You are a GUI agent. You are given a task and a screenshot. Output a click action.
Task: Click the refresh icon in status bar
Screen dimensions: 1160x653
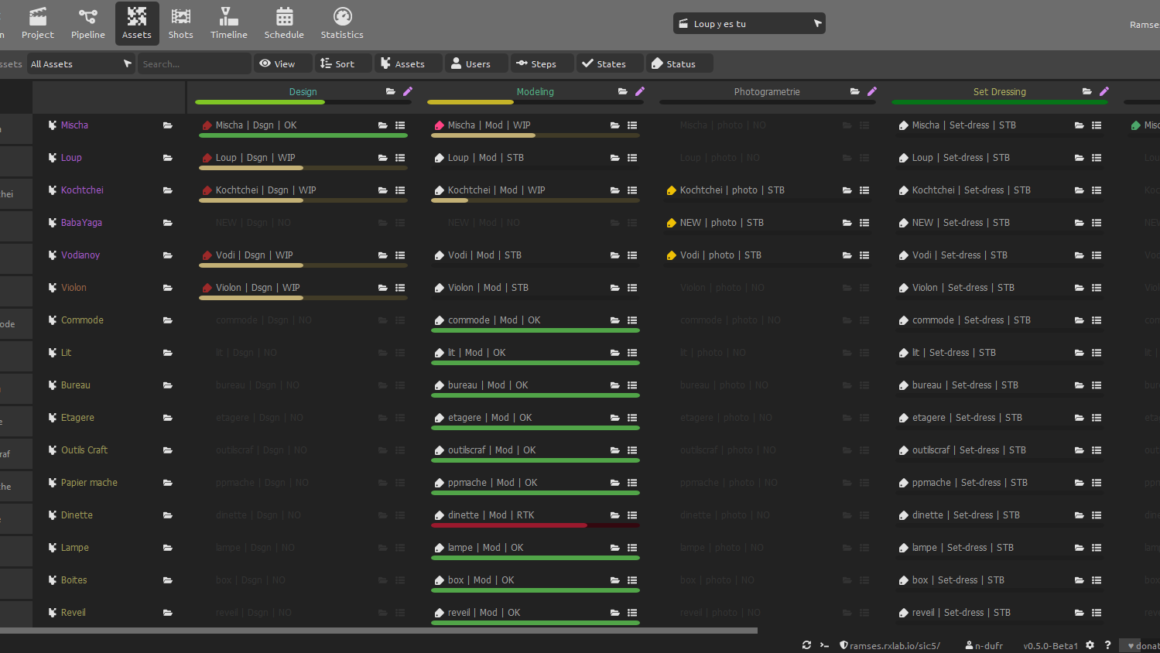click(x=807, y=645)
